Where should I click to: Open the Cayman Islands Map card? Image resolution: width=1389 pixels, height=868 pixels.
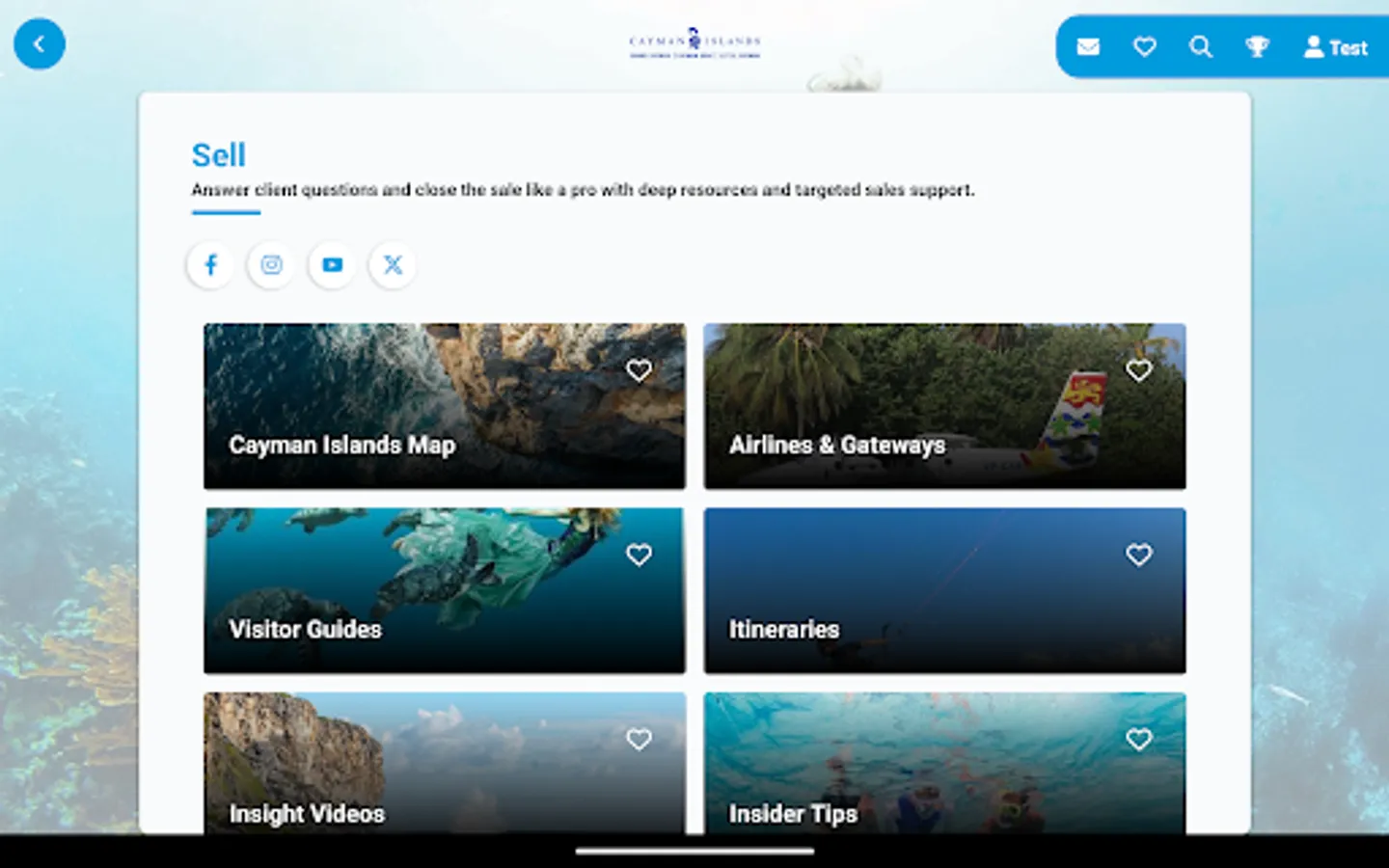[x=445, y=406]
